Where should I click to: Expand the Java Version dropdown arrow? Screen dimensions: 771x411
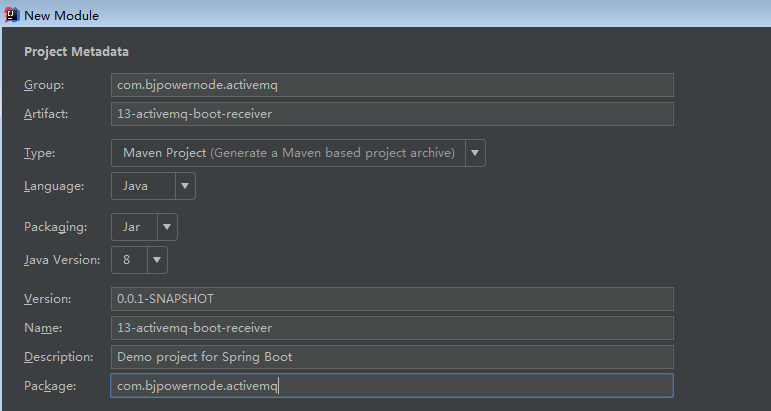pyautogui.click(x=157, y=260)
